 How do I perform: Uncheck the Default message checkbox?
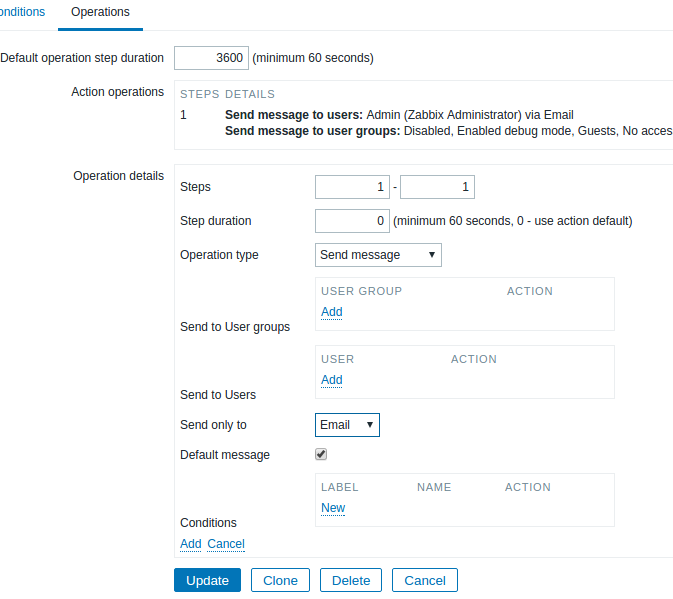pyautogui.click(x=321, y=454)
